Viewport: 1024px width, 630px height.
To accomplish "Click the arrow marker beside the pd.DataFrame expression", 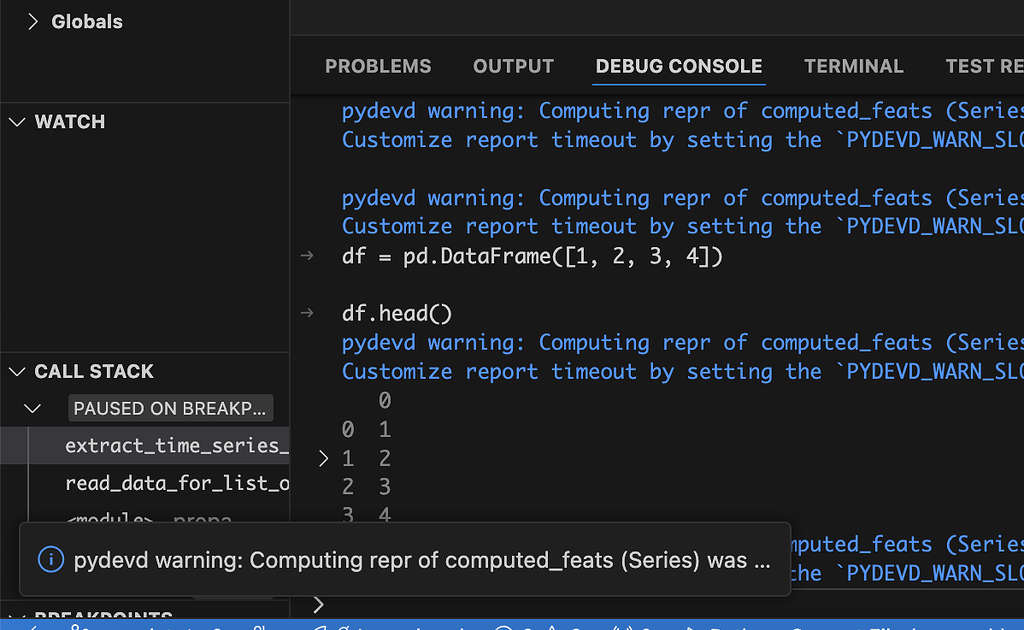I will (306, 255).
